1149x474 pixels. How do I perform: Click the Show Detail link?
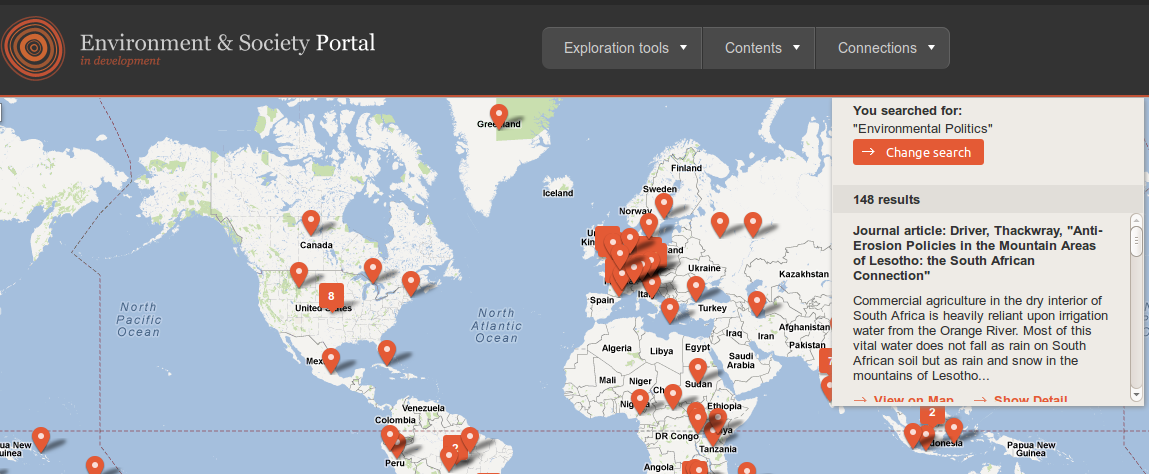(1019, 400)
